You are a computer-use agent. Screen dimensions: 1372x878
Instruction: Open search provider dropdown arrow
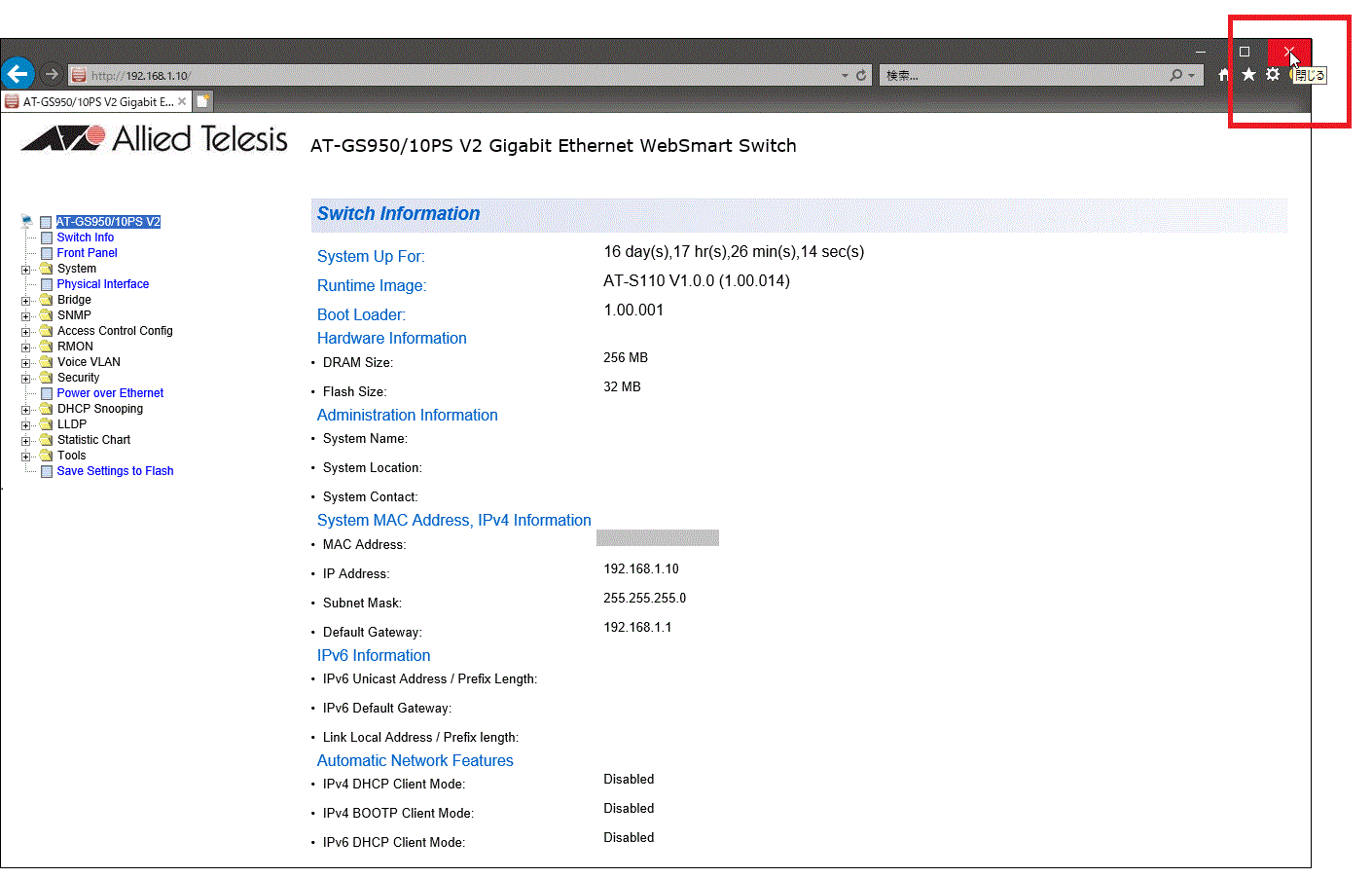click(x=1191, y=75)
